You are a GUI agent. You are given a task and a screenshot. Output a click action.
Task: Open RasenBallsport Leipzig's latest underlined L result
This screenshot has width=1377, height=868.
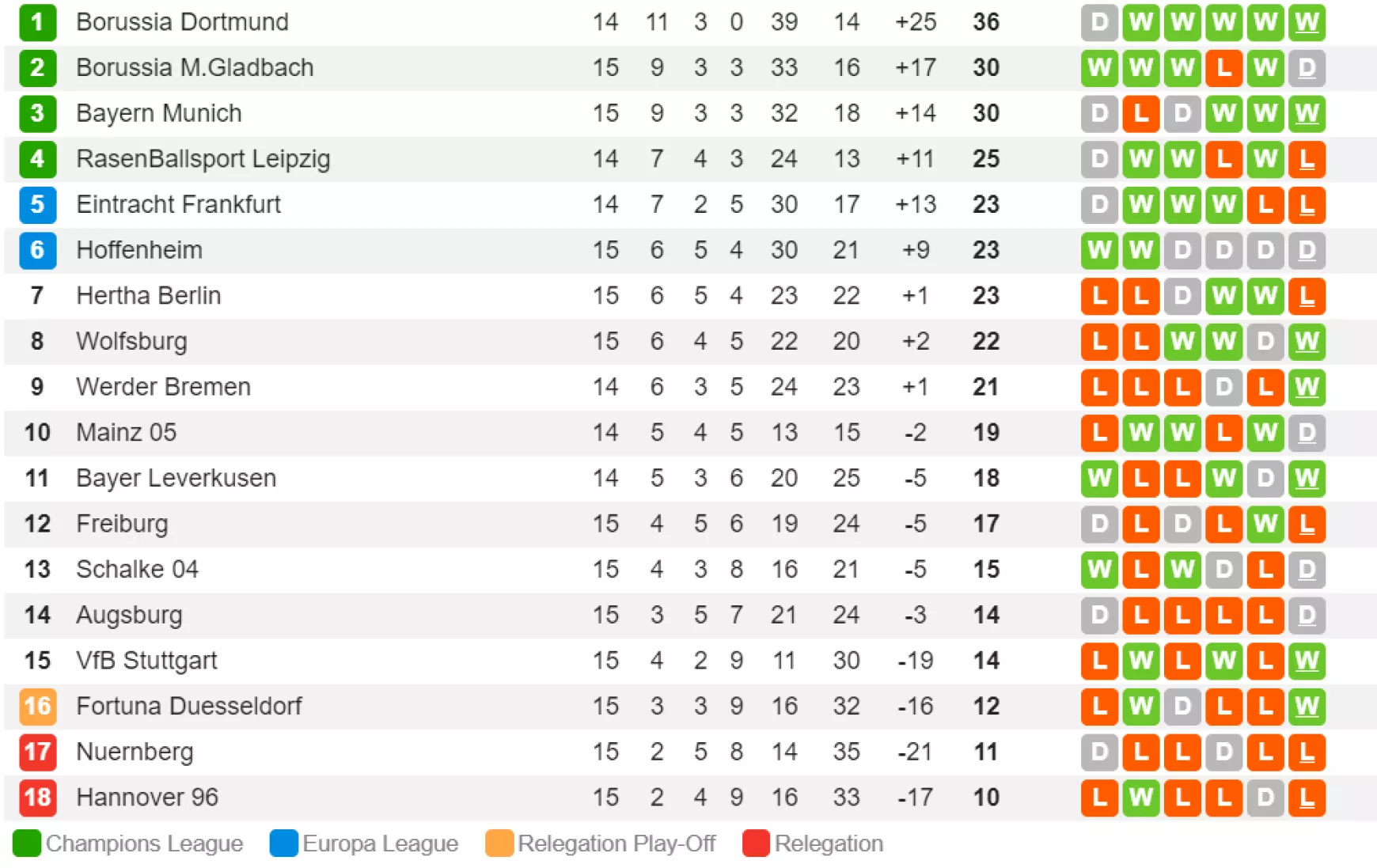pyautogui.click(x=1307, y=159)
